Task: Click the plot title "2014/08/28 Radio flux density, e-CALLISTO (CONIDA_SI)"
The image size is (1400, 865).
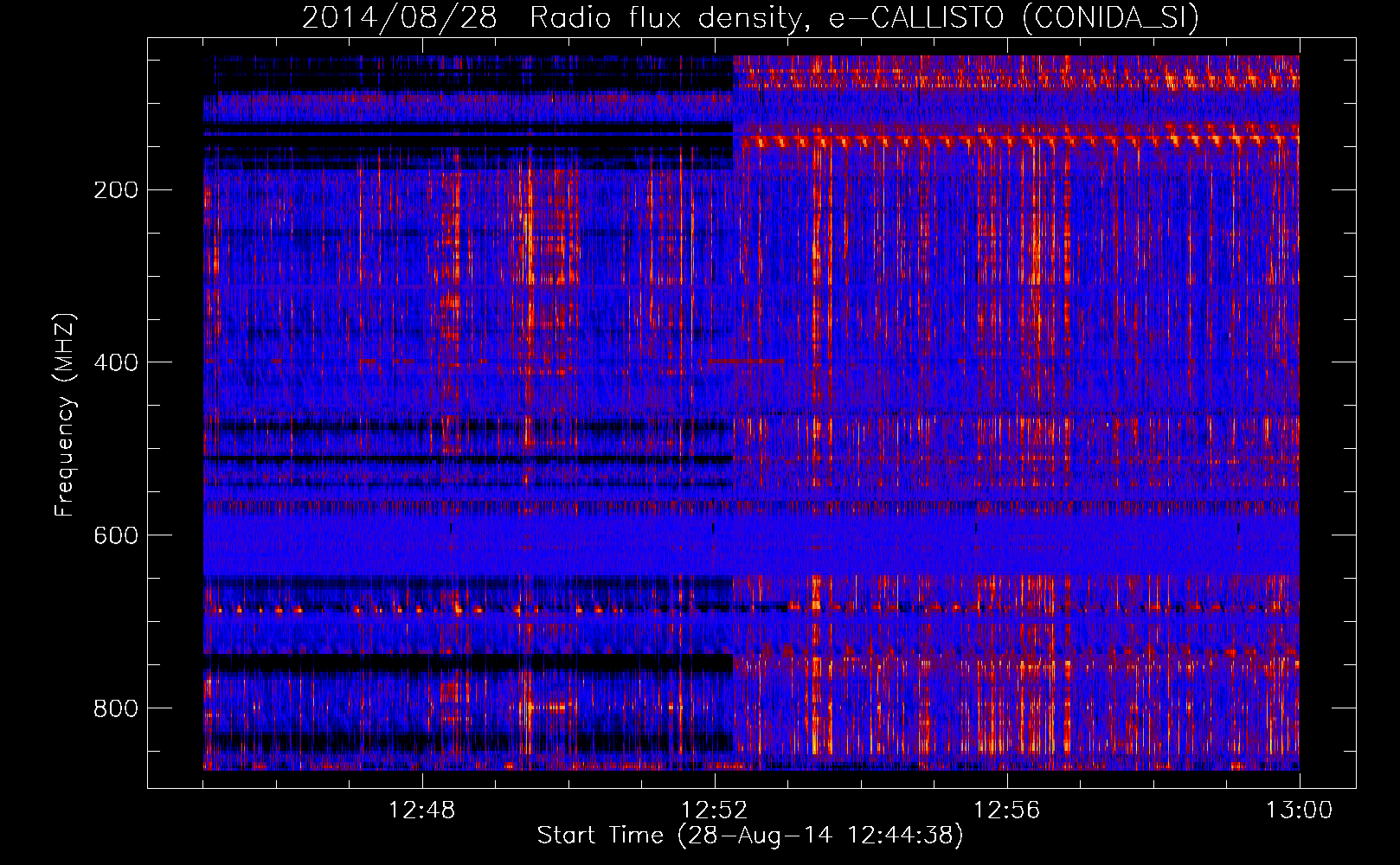Action: (x=750, y=17)
